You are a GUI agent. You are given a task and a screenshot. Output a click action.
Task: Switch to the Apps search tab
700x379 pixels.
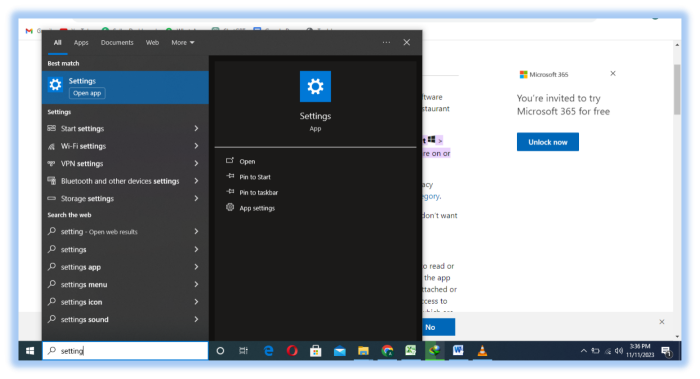point(81,42)
